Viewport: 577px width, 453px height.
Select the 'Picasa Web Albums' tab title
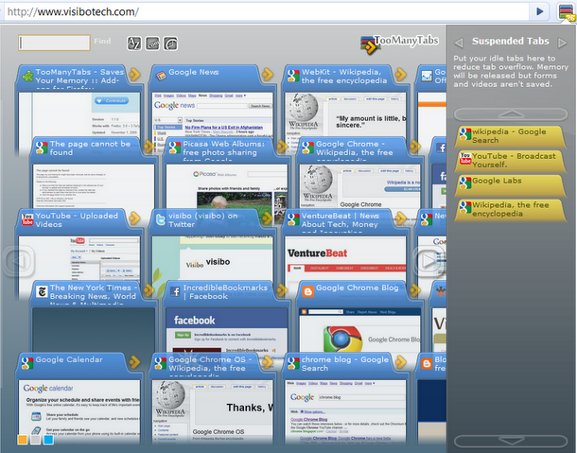pyautogui.click(x=224, y=150)
